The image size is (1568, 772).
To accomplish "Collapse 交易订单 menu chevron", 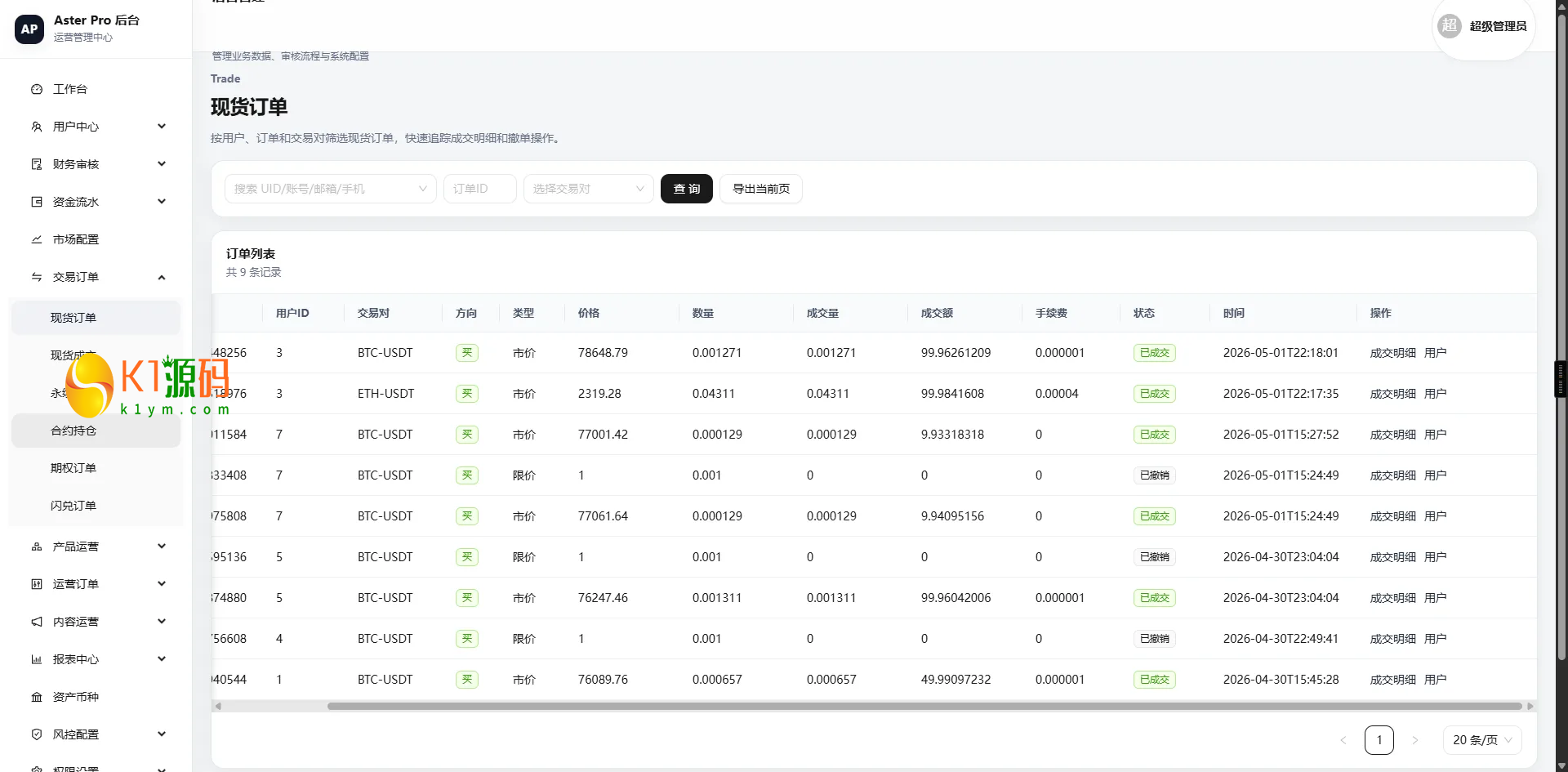I will tap(162, 277).
